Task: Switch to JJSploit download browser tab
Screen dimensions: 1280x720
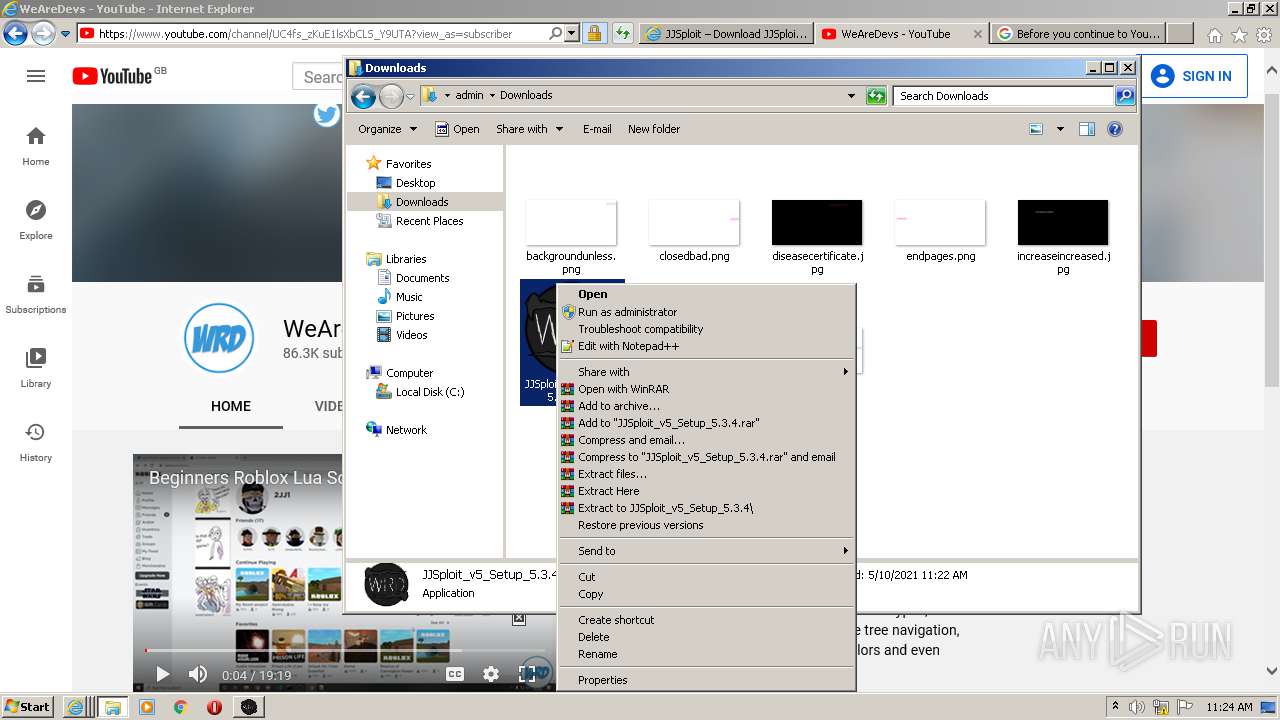Action: point(726,34)
